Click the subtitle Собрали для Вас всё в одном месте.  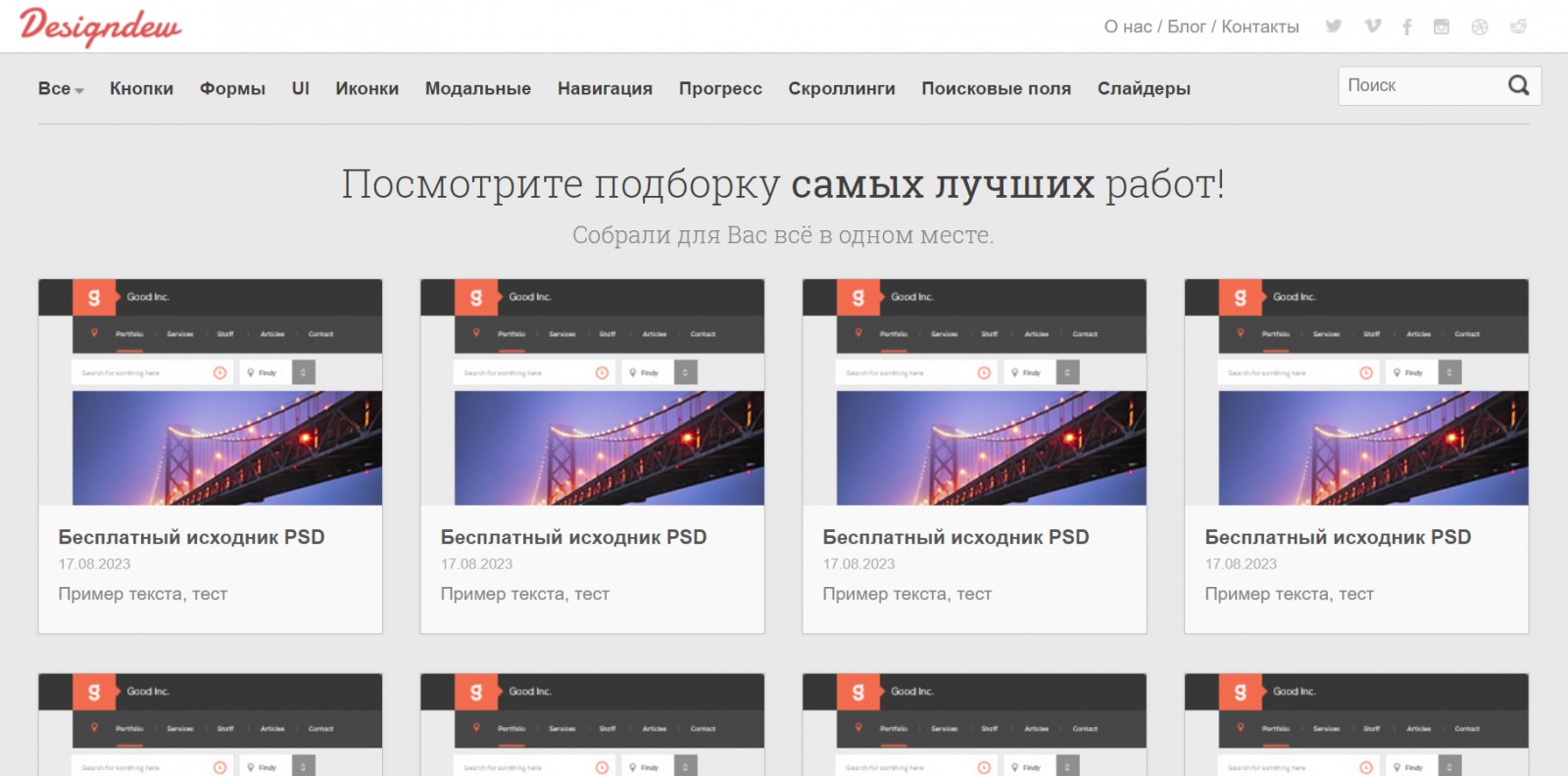coord(783,235)
